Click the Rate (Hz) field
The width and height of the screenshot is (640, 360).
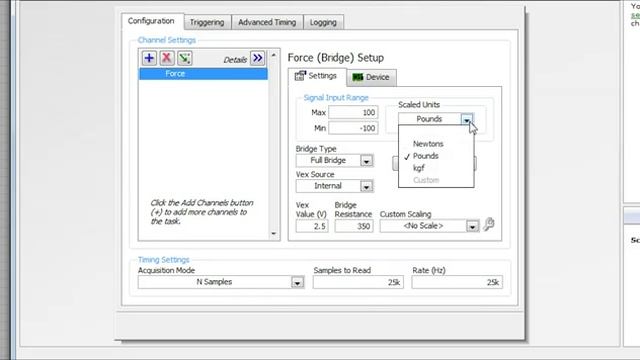click(x=457, y=282)
